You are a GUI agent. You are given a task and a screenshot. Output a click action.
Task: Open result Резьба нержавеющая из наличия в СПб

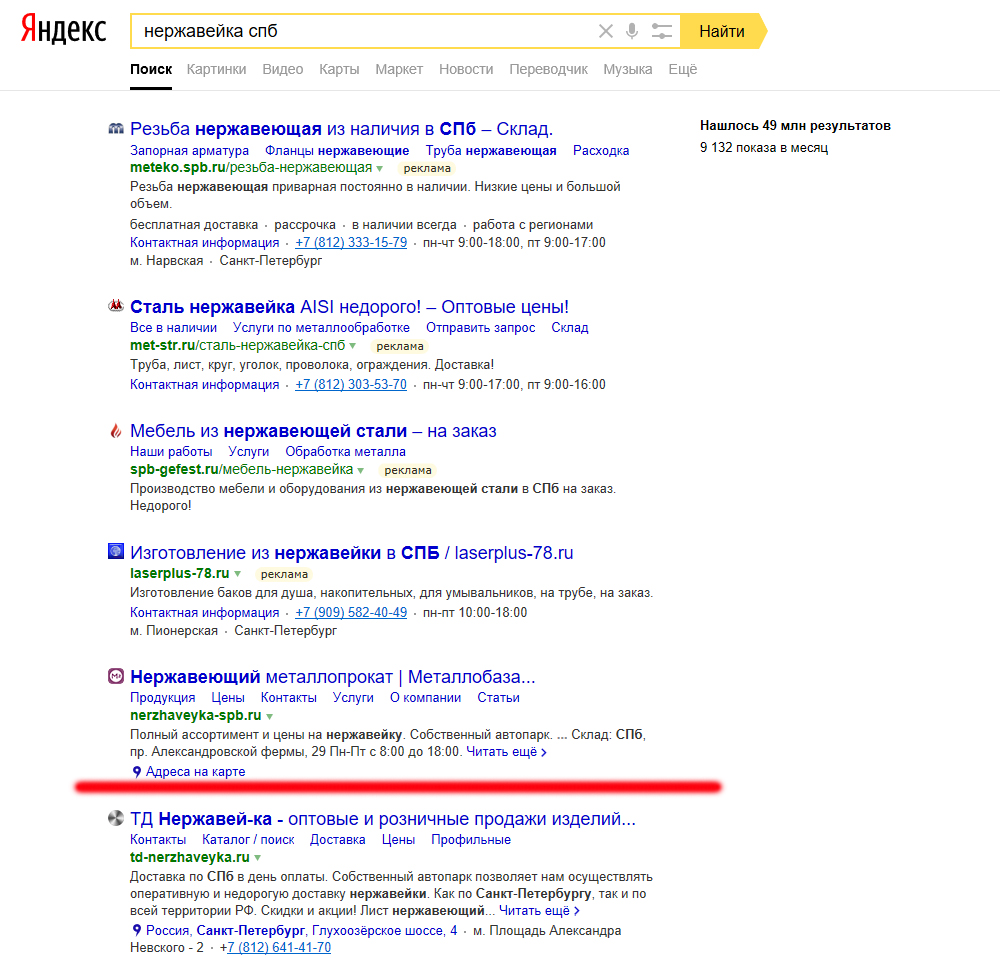(341, 129)
